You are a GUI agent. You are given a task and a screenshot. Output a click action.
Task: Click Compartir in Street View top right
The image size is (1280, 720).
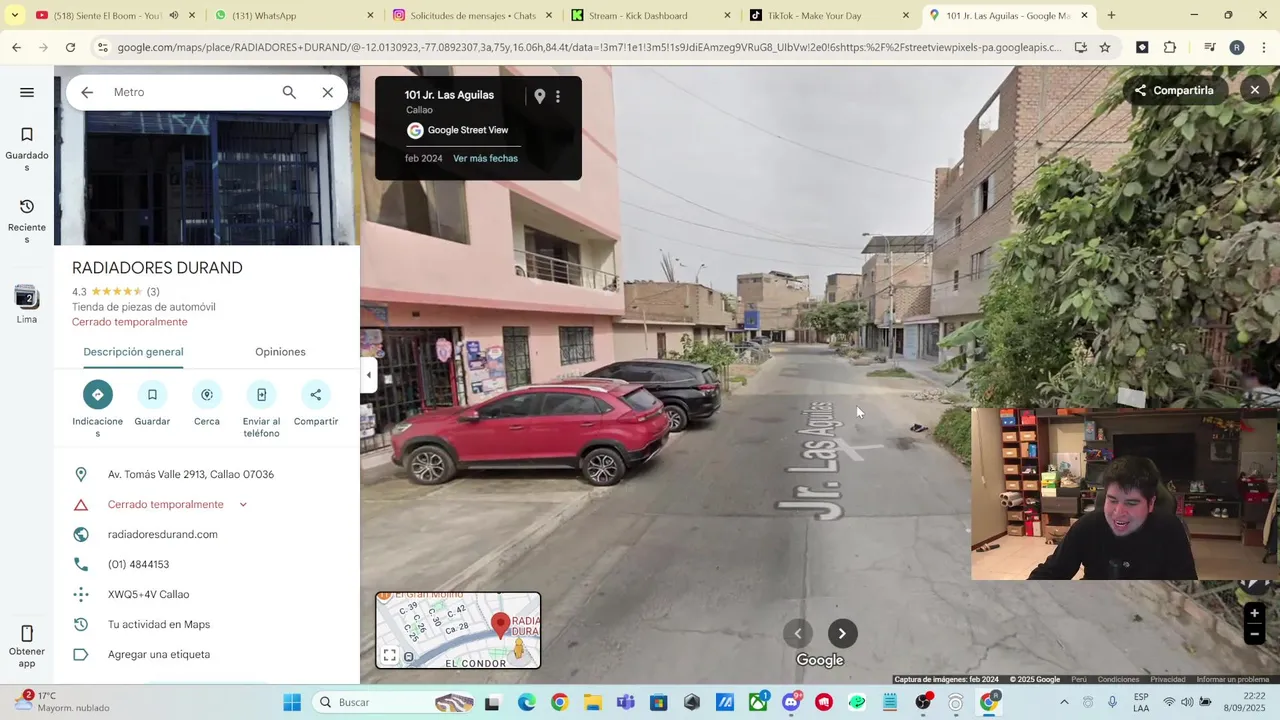click(1174, 90)
